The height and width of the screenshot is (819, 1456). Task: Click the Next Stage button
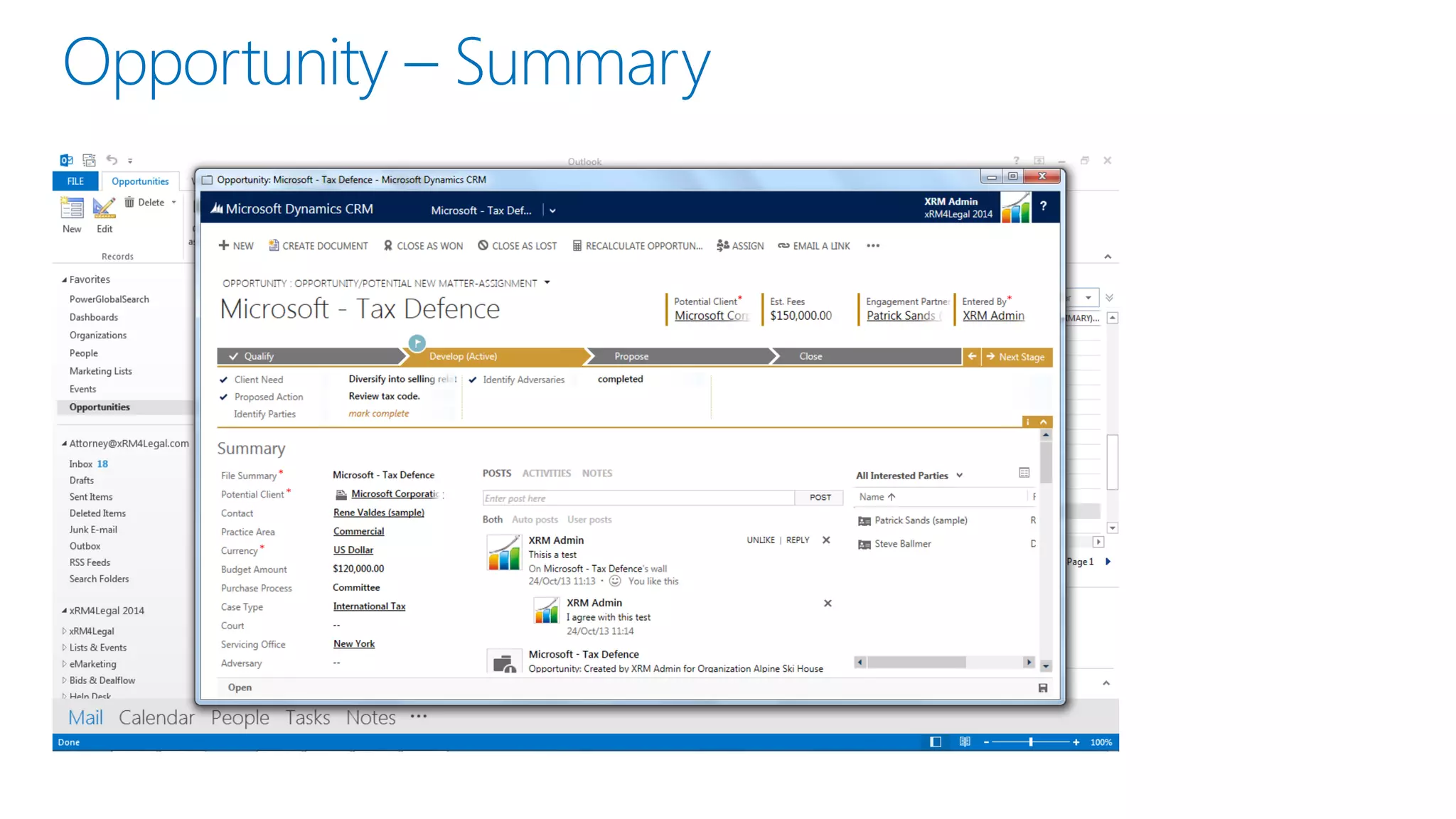pyautogui.click(x=1016, y=356)
